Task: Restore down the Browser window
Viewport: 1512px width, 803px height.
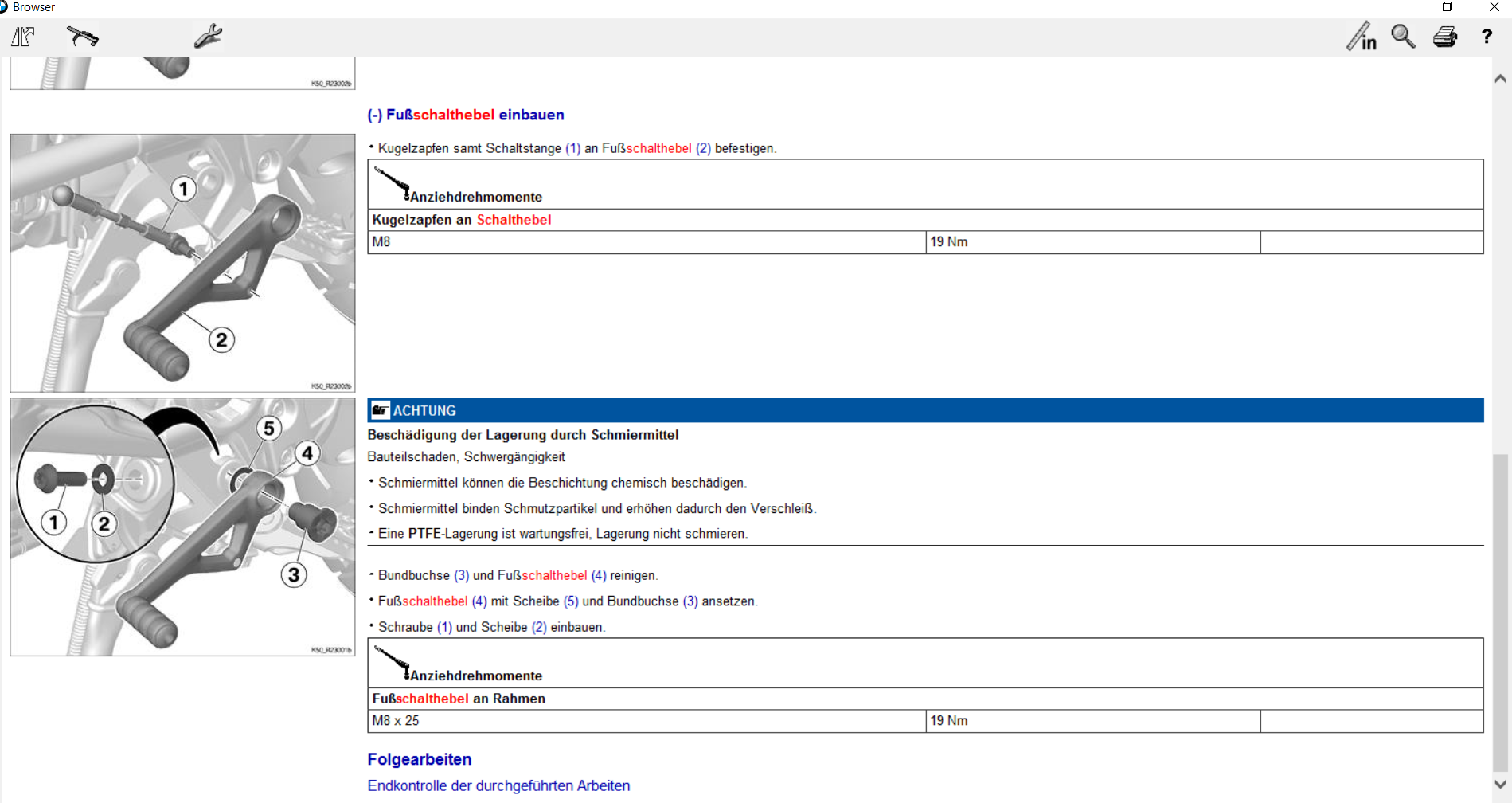Action: pyautogui.click(x=1448, y=7)
